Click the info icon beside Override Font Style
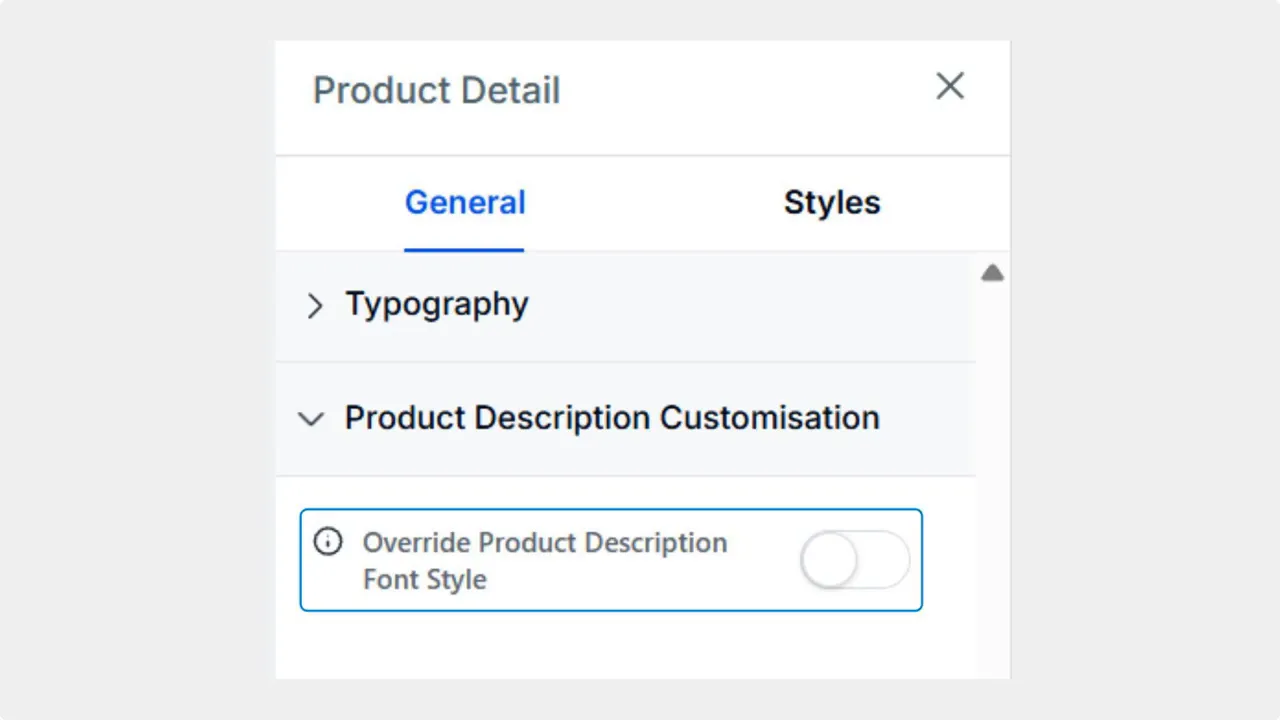The height and width of the screenshot is (720, 1280). (328, 541)
